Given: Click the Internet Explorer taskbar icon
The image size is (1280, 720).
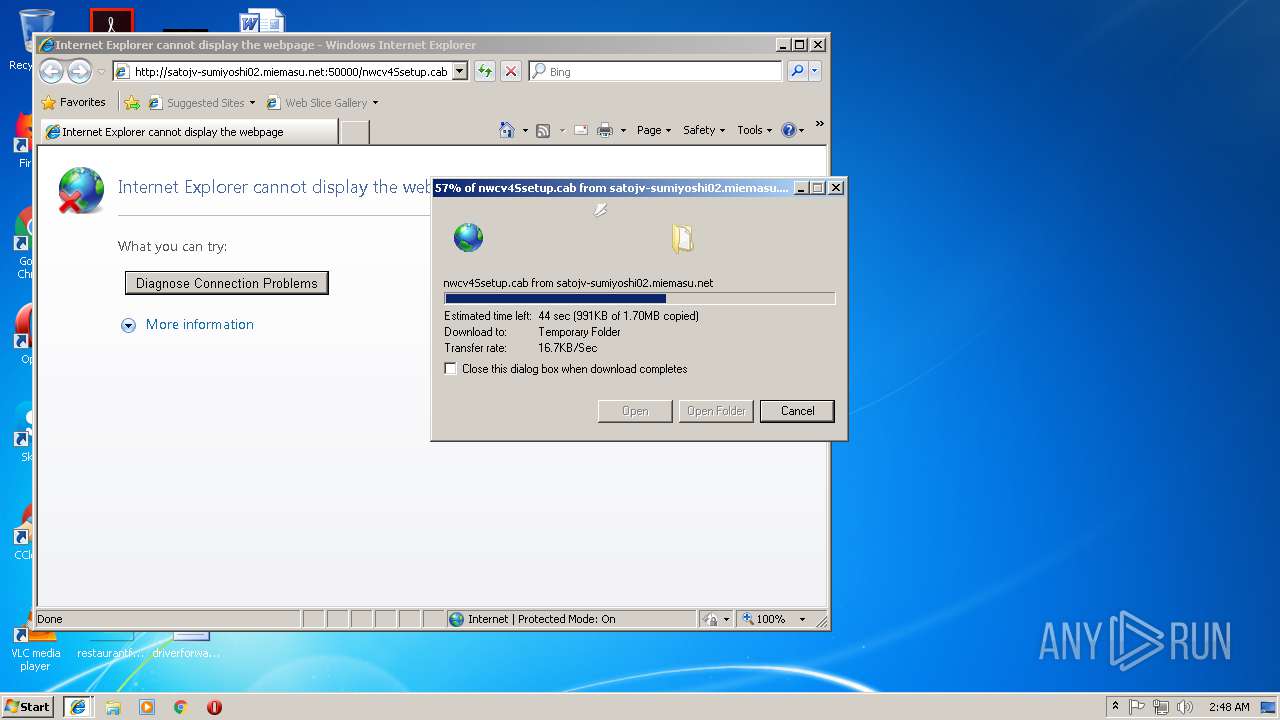Looking at the screenshot, I should point(77,707).
